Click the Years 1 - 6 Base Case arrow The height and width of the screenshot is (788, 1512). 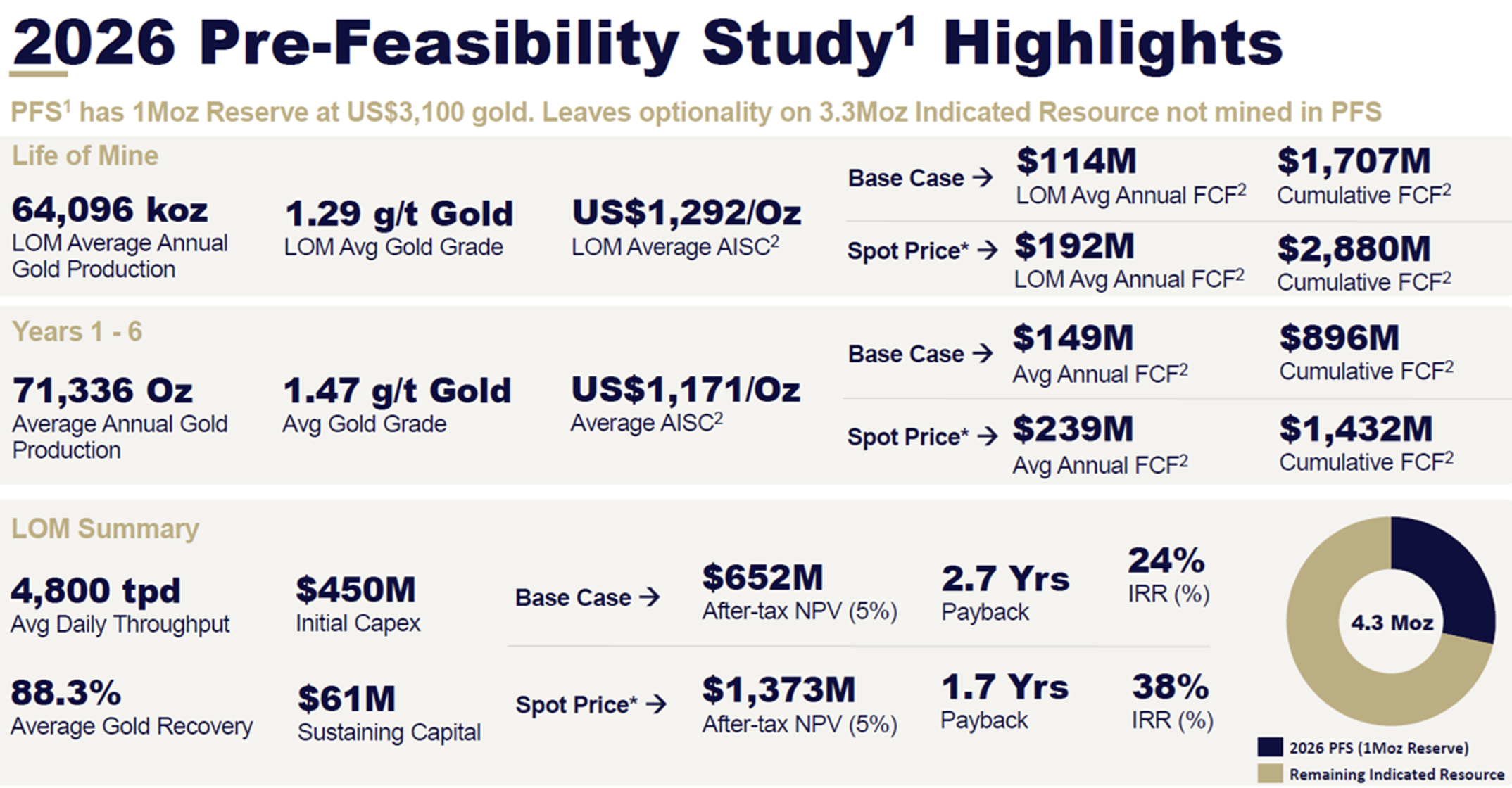[x=983, y=353]
